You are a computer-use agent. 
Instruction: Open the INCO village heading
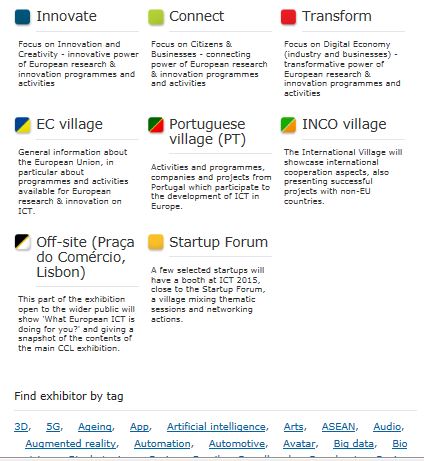344,124
